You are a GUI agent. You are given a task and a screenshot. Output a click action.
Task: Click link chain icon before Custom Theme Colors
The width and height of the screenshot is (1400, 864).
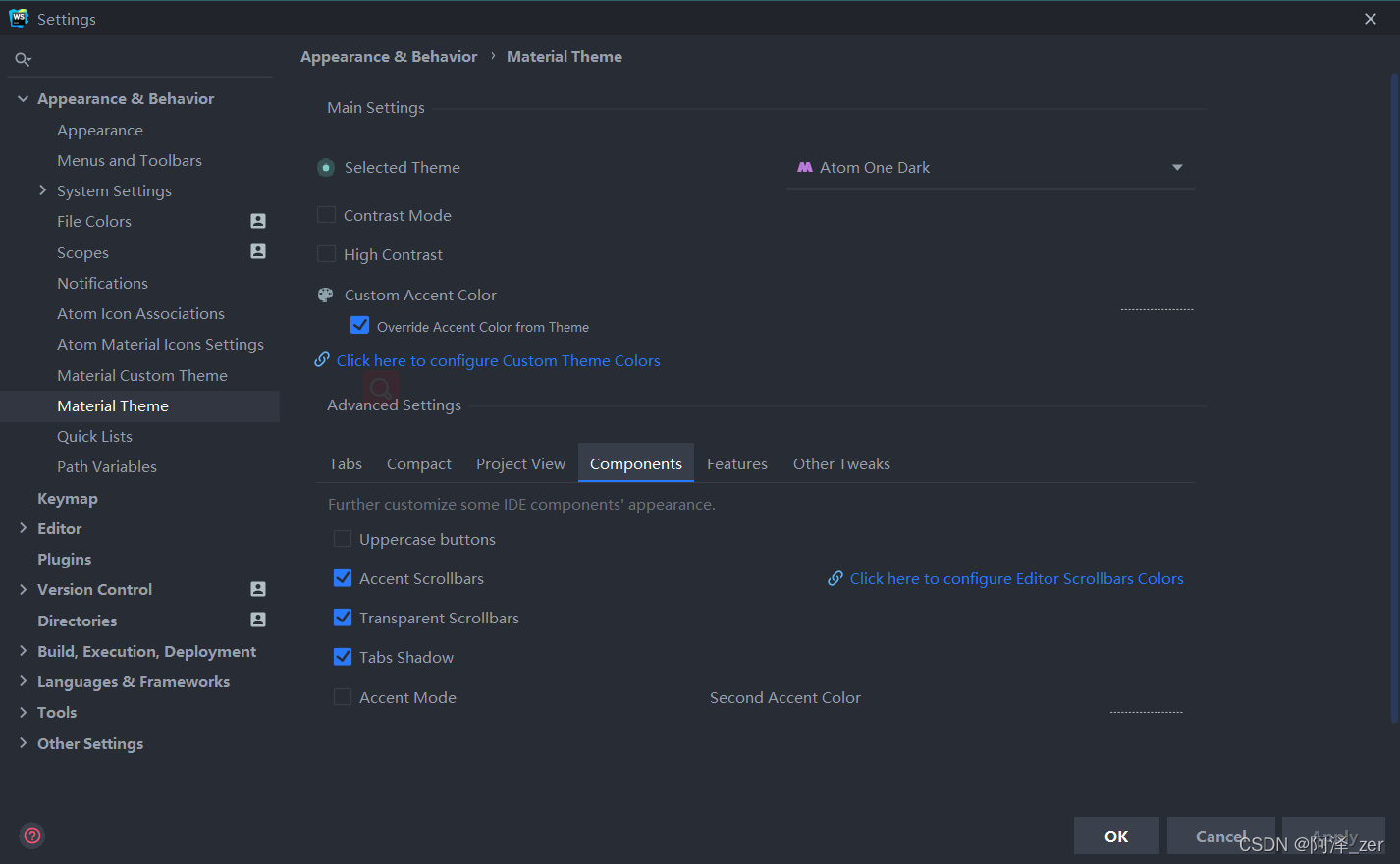pyautogui.click(x=322, y=360)
